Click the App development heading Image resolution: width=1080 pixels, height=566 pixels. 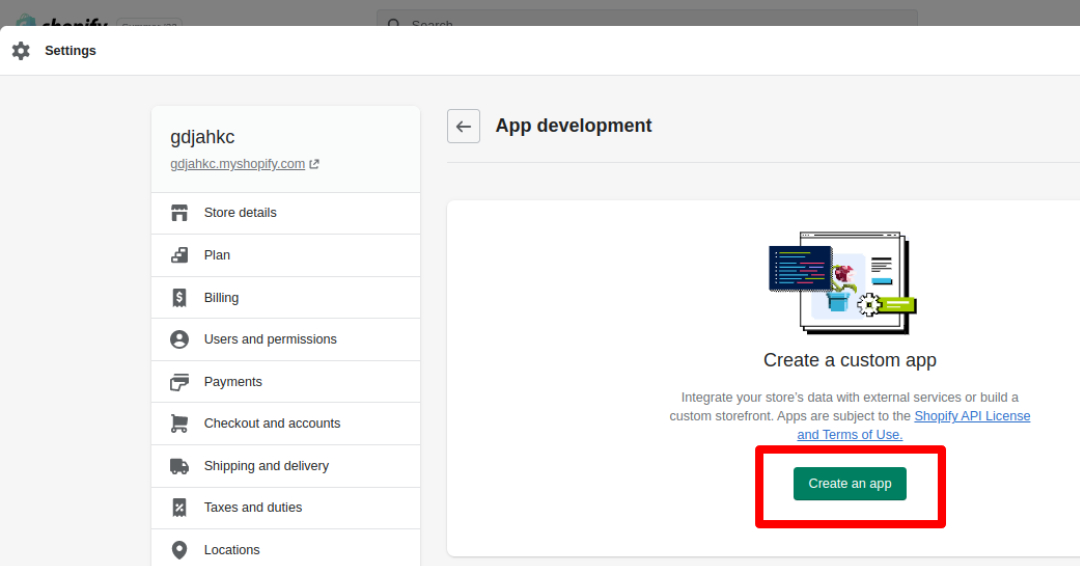coord(573,125)
